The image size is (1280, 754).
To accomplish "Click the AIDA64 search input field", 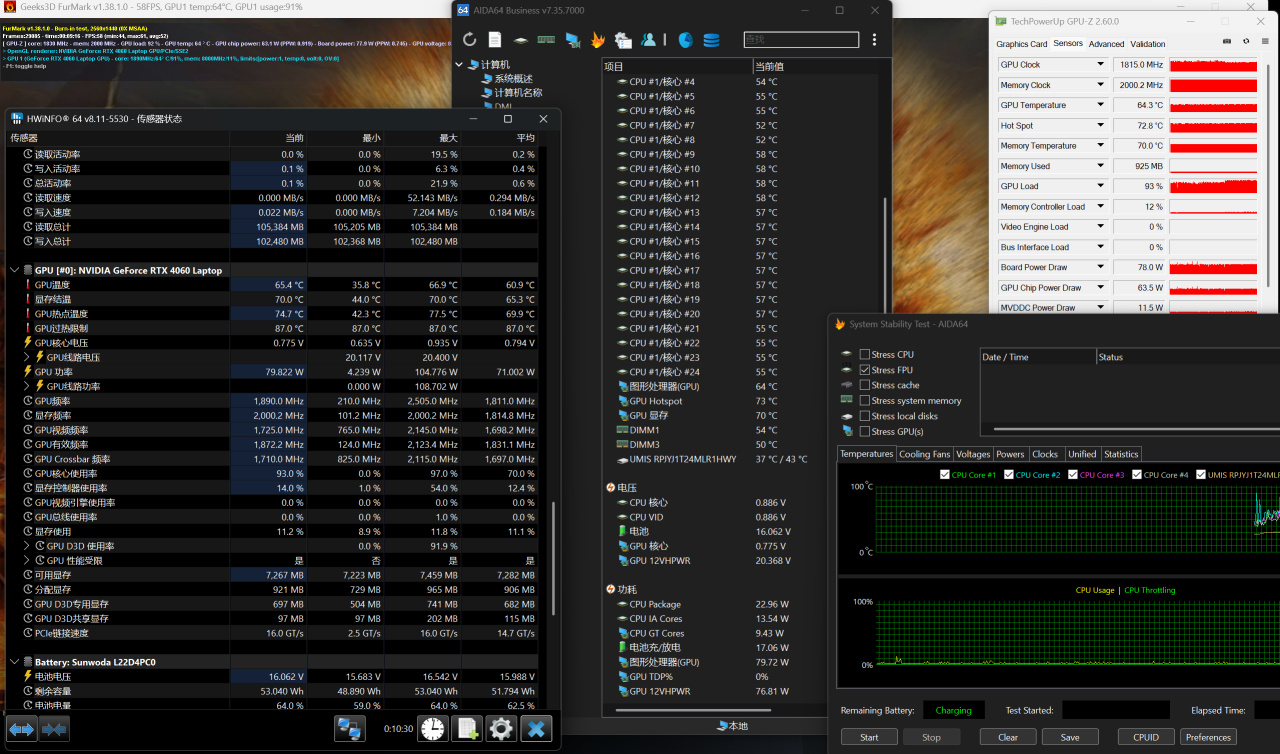I will (800, 40).
